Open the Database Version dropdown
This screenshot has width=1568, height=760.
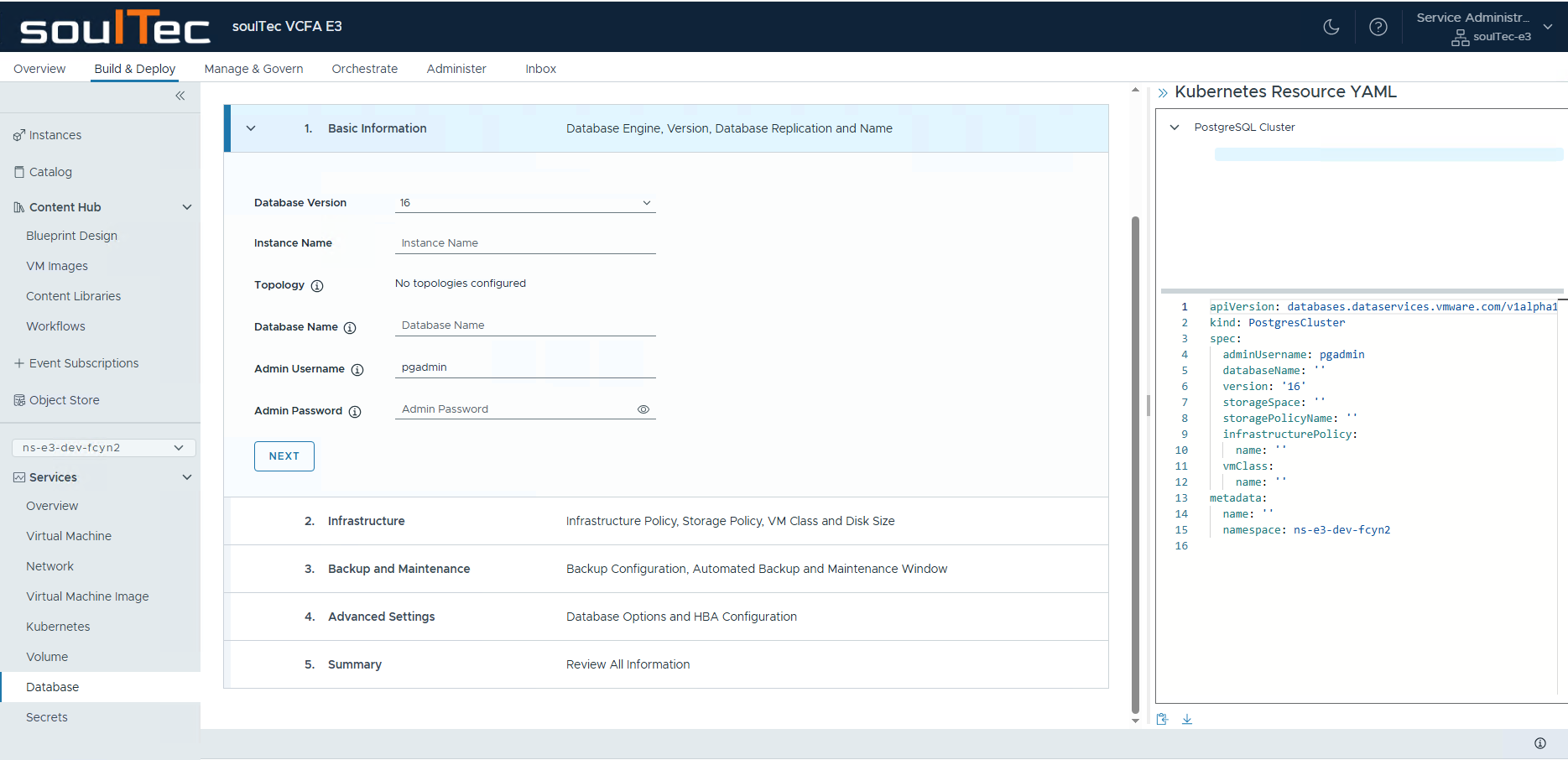coord(524,203)
